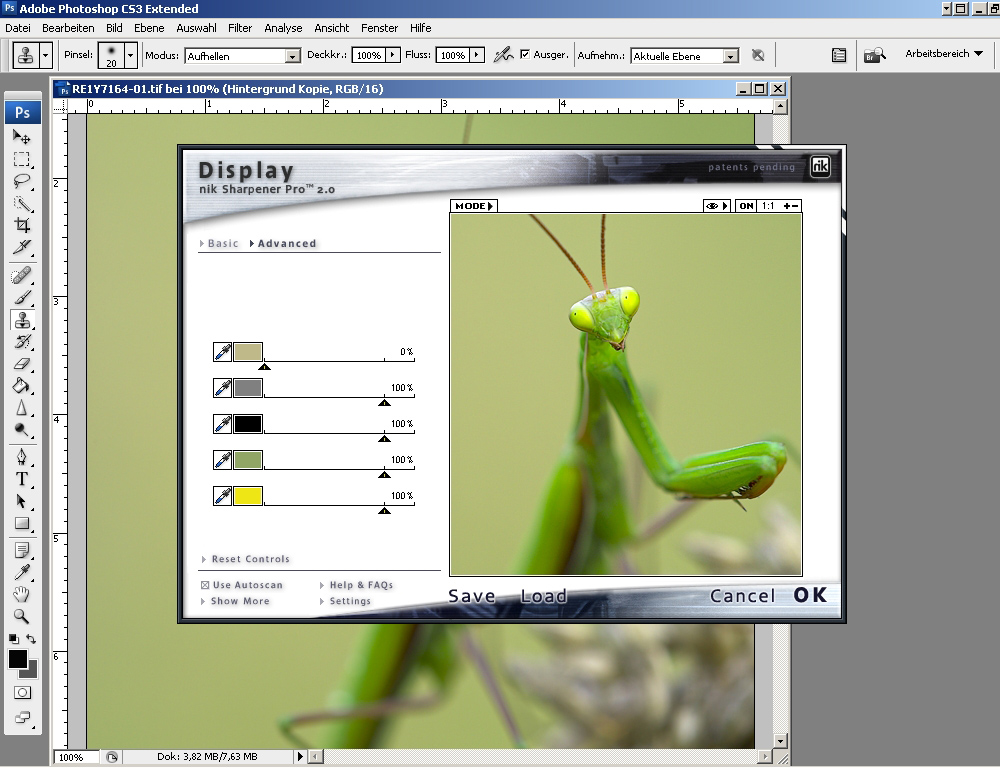Click the beige swatch slider handle at 0%
1000x768 pixels.
point(265,366)
